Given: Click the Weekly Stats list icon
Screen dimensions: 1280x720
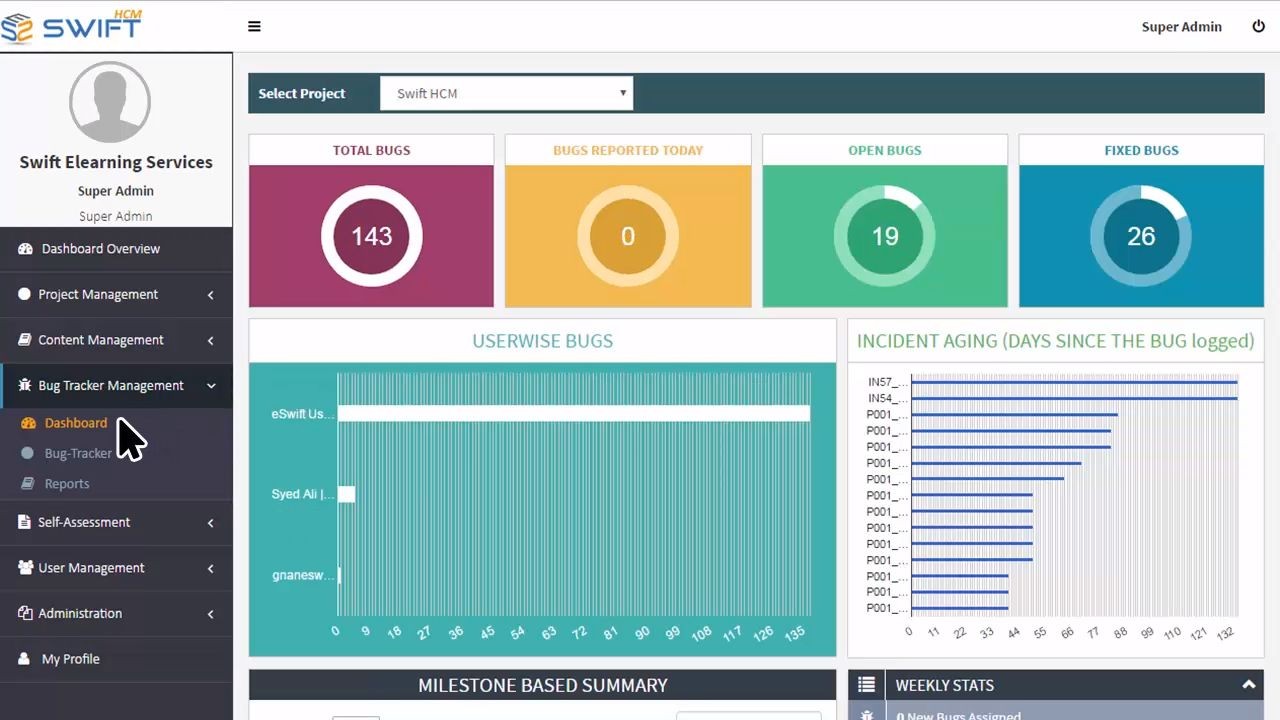Looking at the screenshot, I should tap(866, 685).
